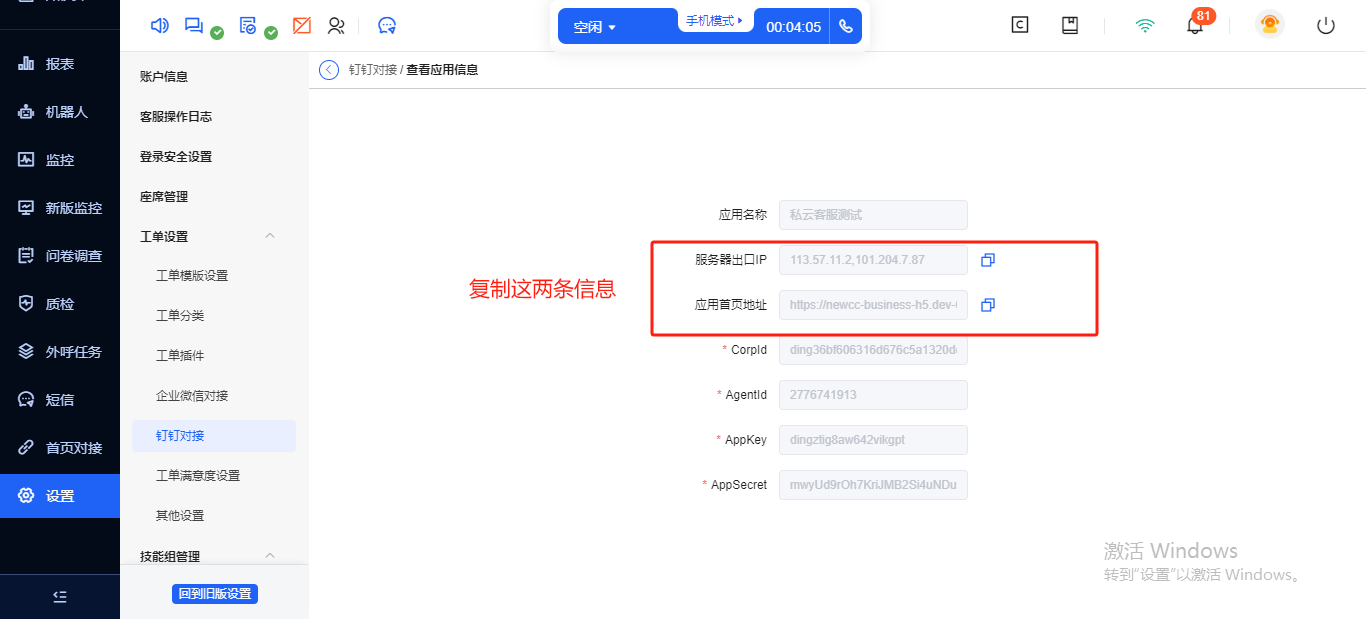This screenshot has width=1366, height=619.
Task: Click the 应用首页地址 input field
Action: (873, 305)
